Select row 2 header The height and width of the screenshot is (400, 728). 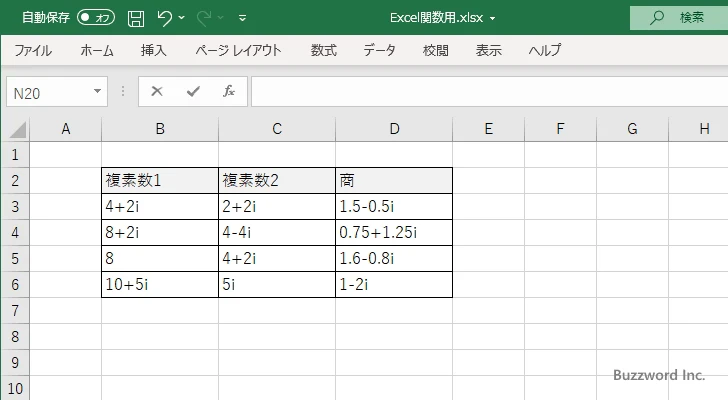point(15,181)
